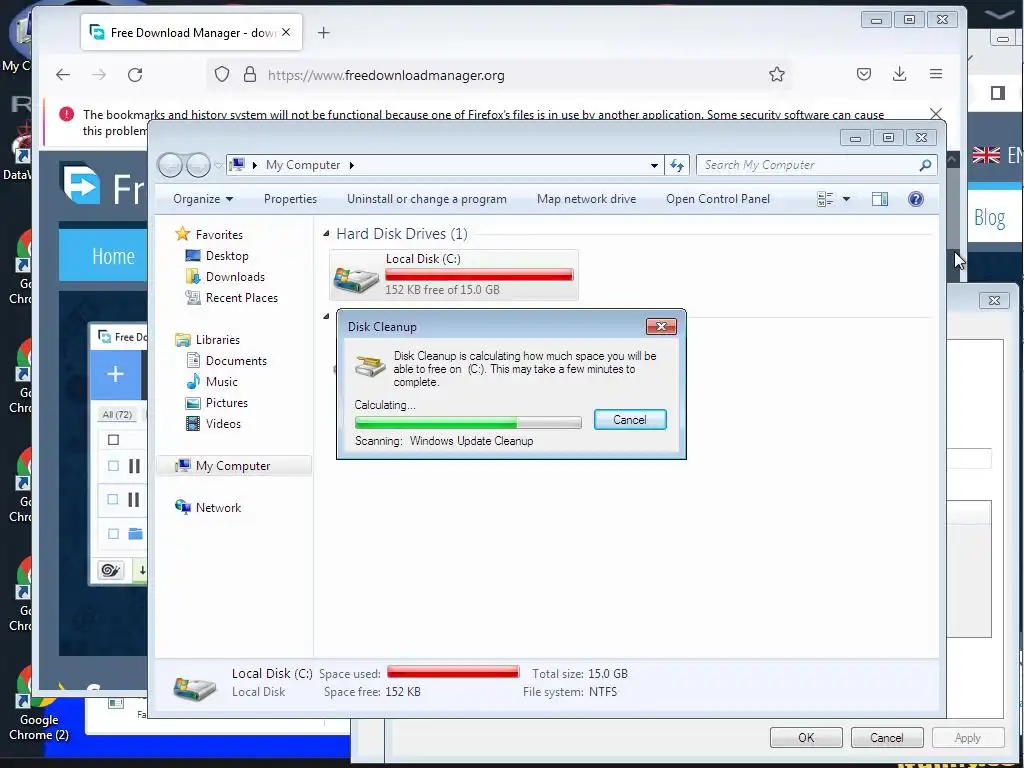The width and height of the screenshot is (1024, 768).
Task: Open the Blog link on FDM website
Action: [989, 217]
